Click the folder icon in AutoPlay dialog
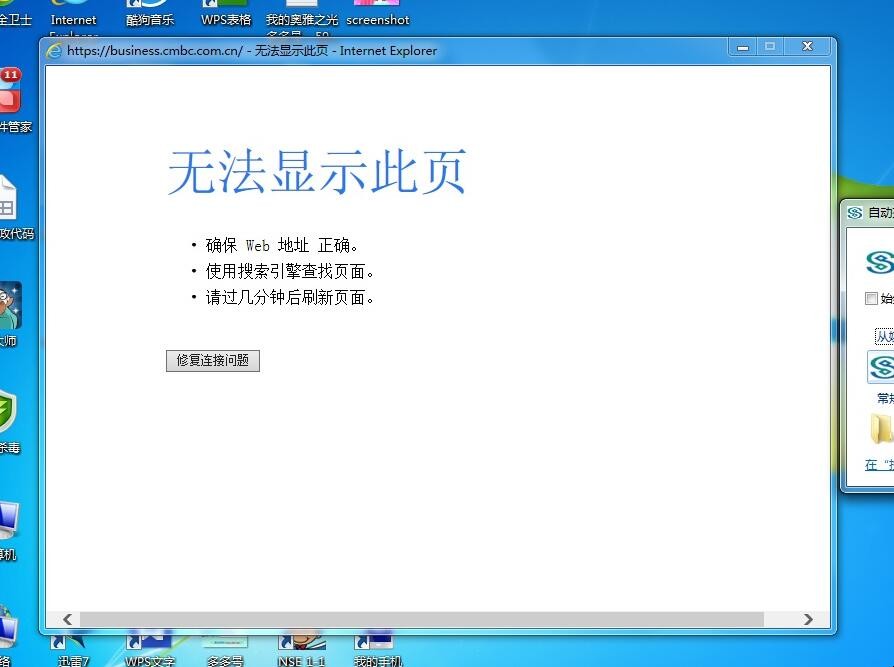894x667 pixels. pyautogui.click(x=881, y=428)
